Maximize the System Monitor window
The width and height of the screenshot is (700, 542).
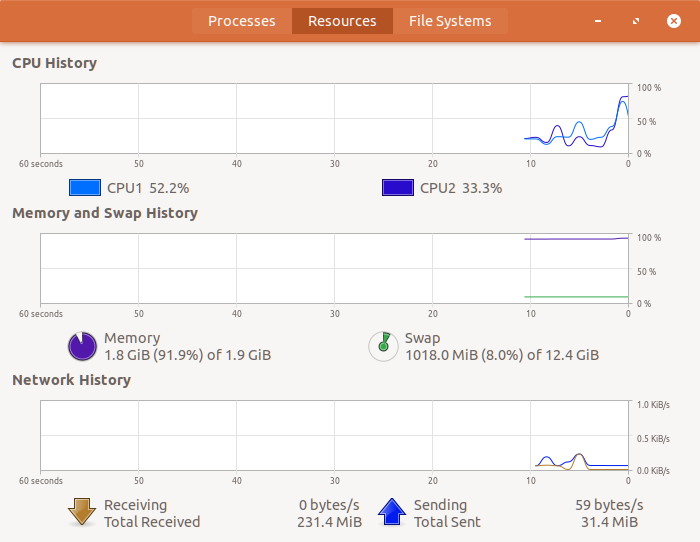point(636,21)
